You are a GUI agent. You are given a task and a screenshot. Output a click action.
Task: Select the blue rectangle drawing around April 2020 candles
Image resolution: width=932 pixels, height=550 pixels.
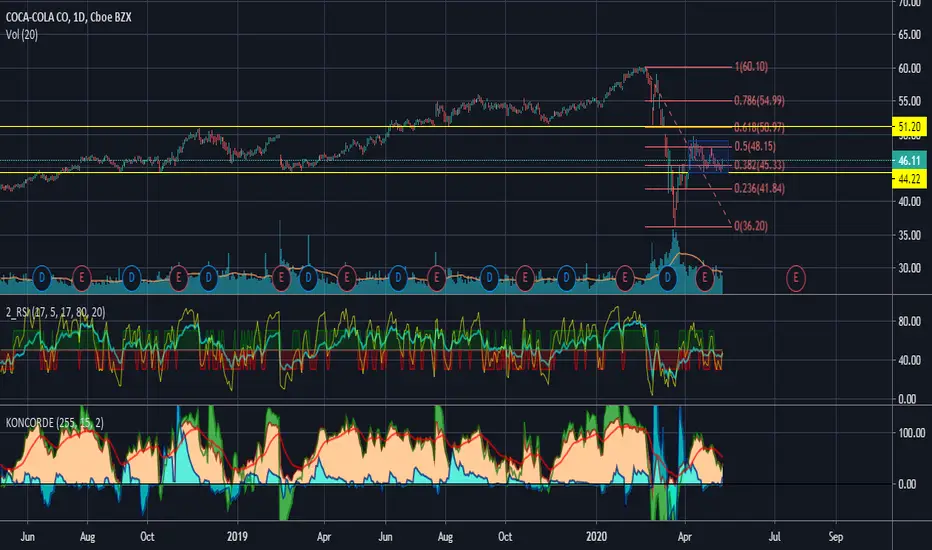tap(709, 156)
